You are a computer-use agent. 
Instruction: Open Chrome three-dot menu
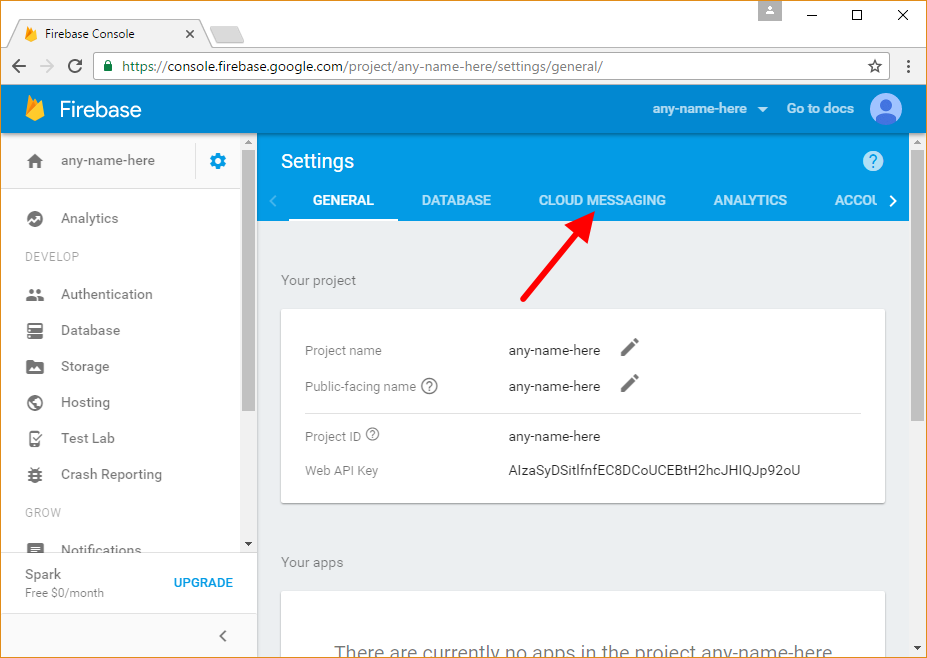click(908, 66)
